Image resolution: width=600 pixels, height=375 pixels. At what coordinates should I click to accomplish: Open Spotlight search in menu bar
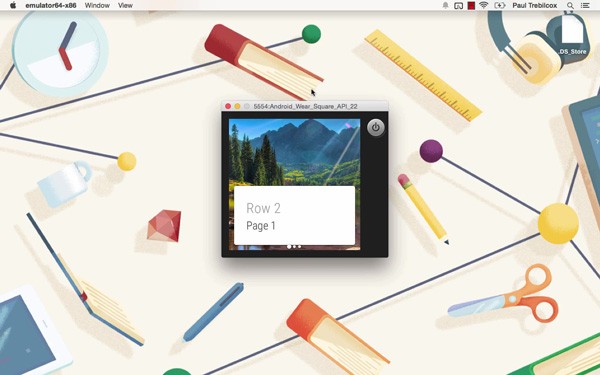tap(570, 5)
